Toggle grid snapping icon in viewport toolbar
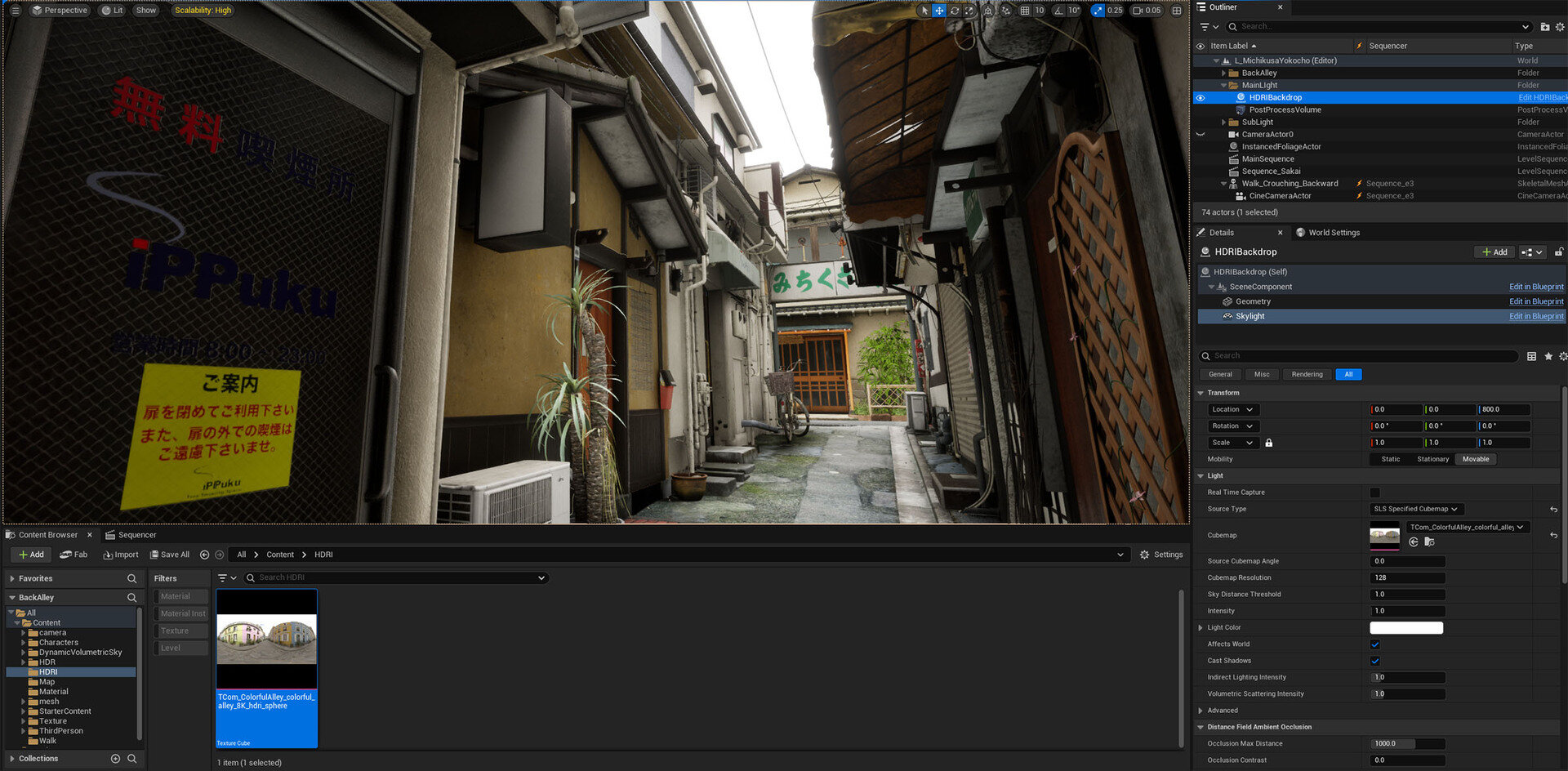The width and height of the screenshot is (1568, 771). point(1025,11)
